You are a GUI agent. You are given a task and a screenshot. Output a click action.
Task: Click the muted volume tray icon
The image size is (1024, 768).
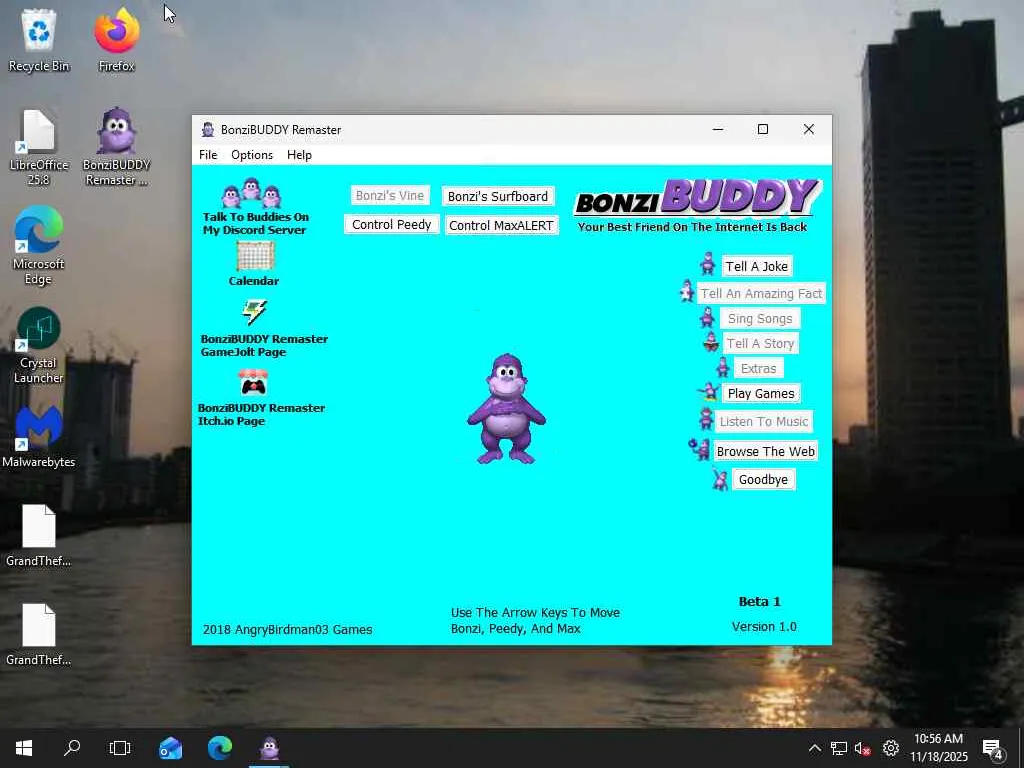point(862,748)
